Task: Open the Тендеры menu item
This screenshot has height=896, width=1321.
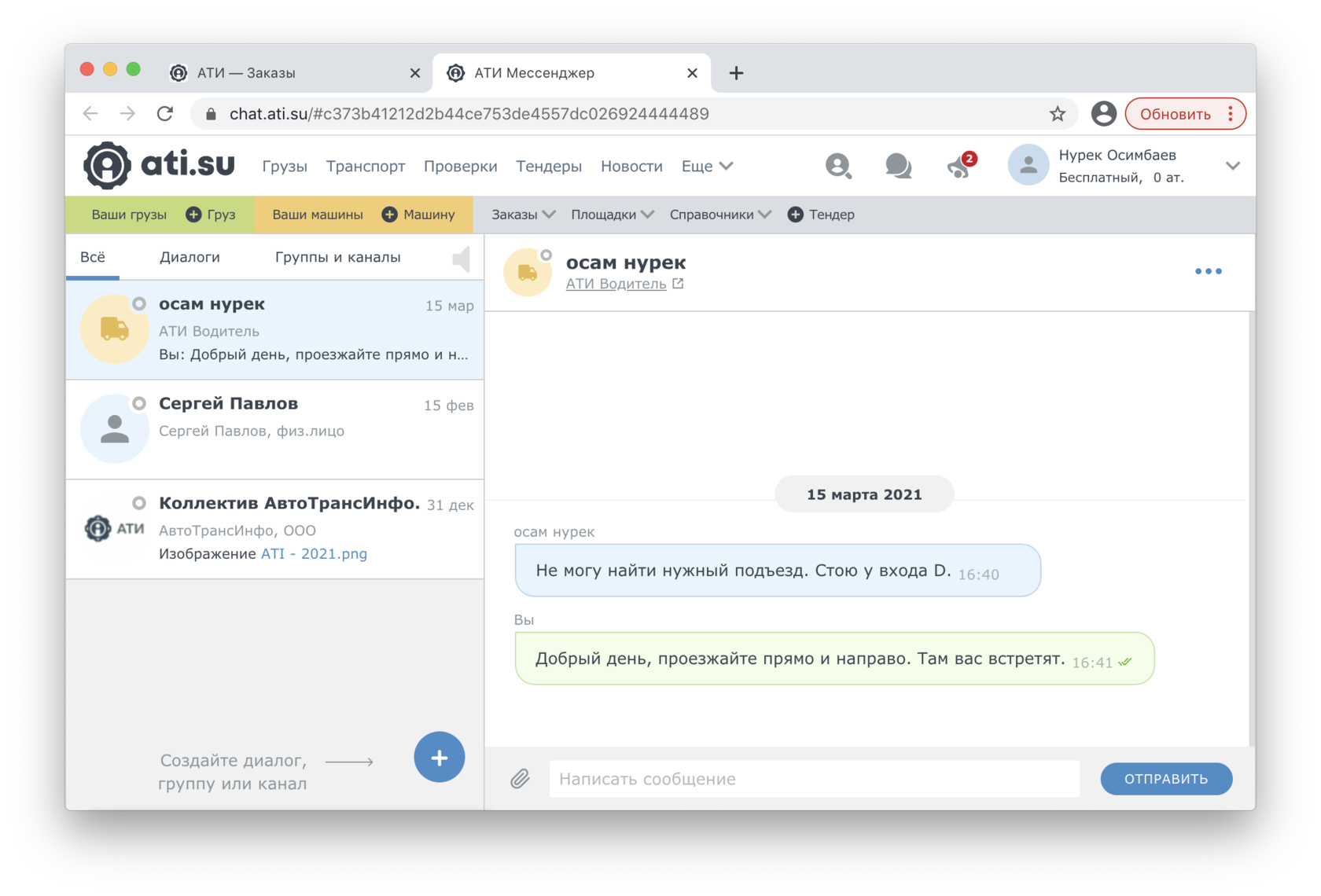Action: pos(549,166)
